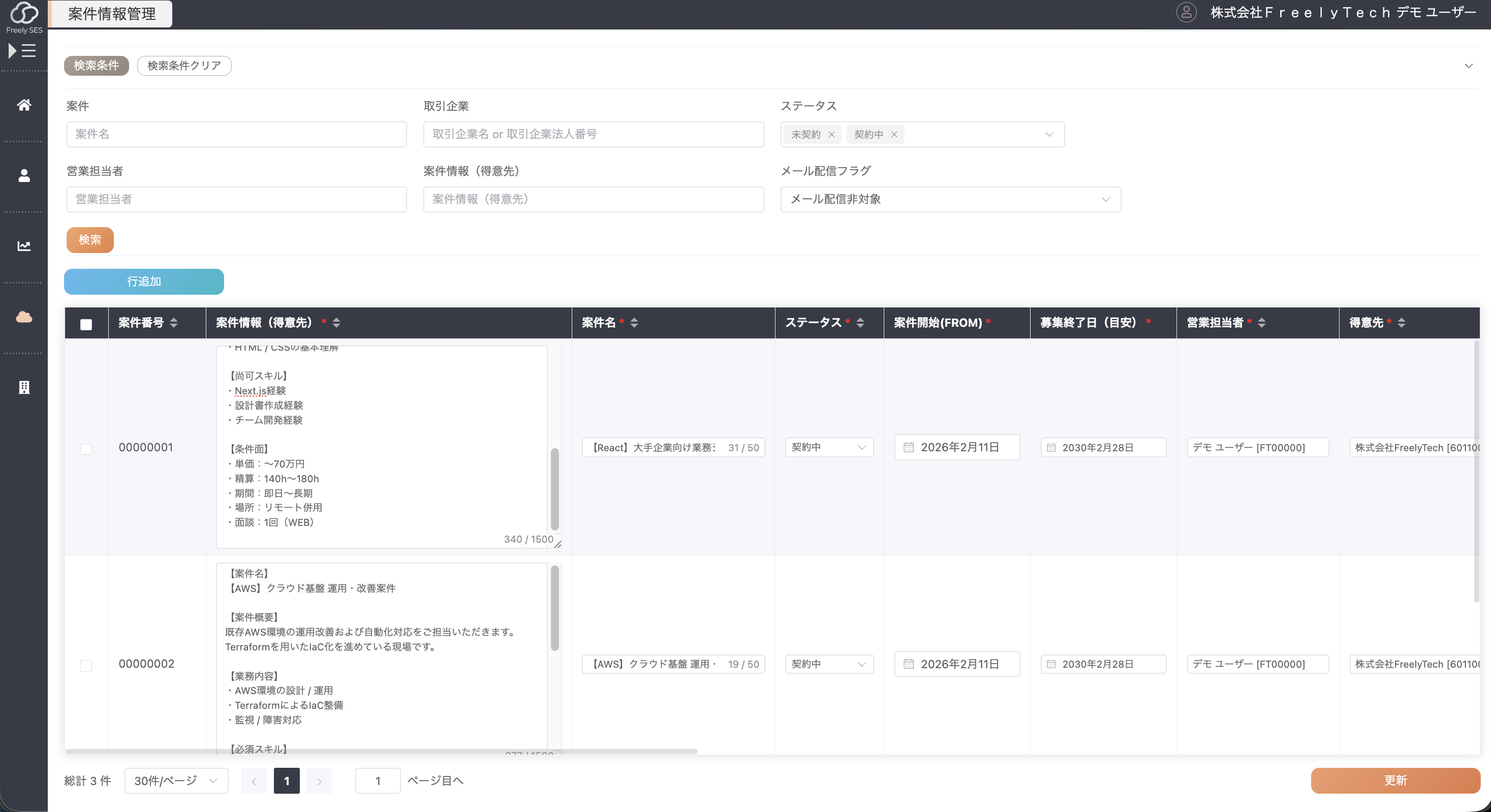
Task: Check the row 00000001 checkbox
Action: (x=86, y=449)
